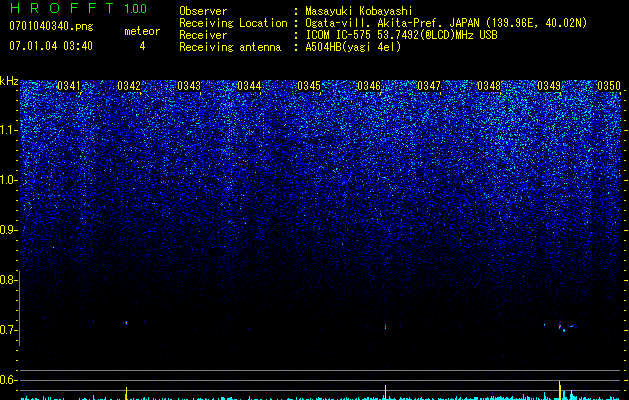Click time marker 0348
The image size is (629, 400).
point(489,86)
